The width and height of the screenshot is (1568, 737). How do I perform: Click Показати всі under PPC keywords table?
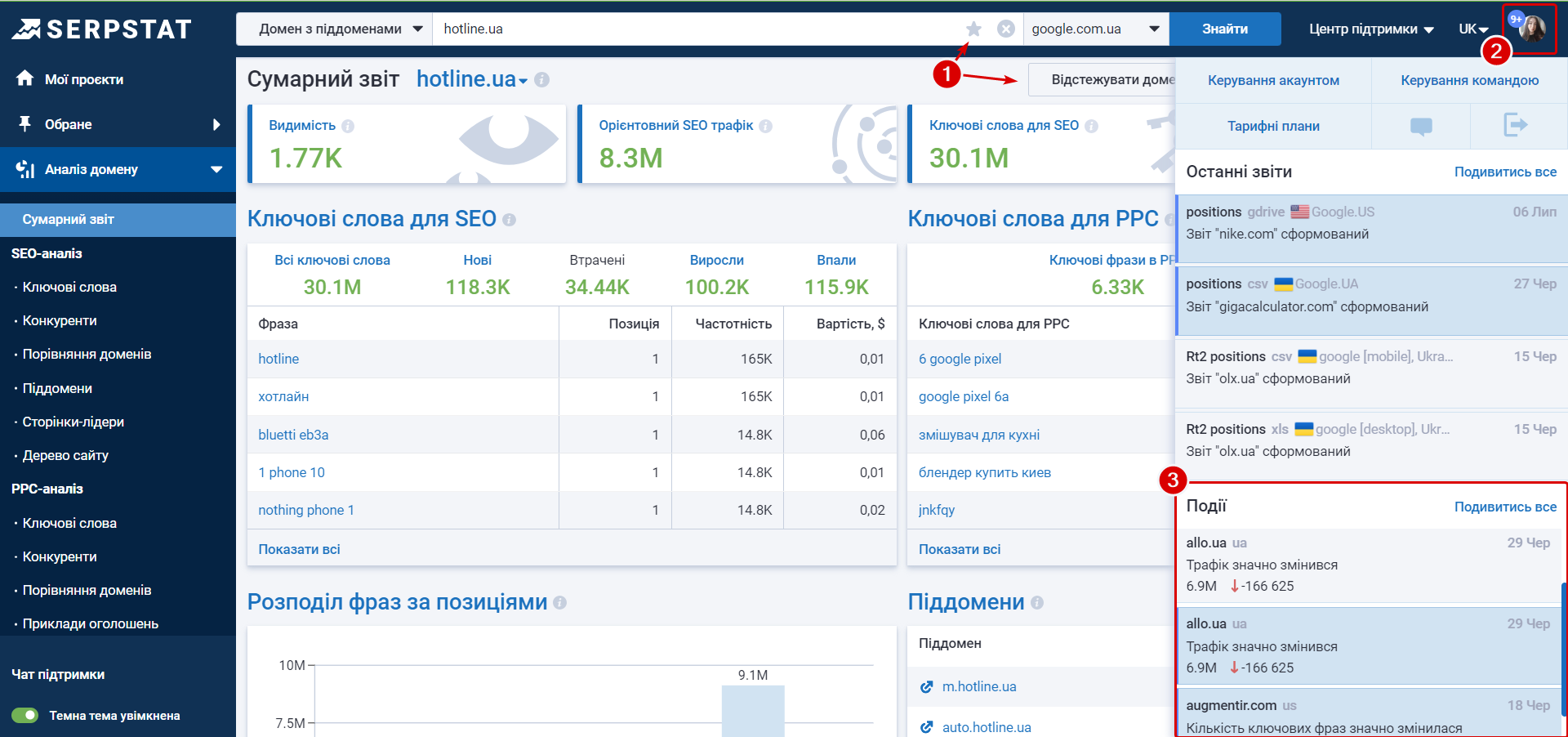click(960, 549)
